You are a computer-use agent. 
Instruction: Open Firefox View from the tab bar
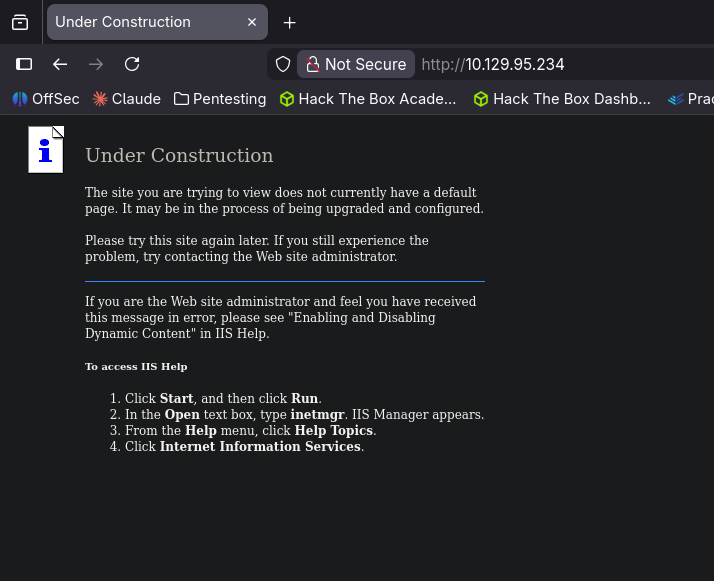coord(20,22)
